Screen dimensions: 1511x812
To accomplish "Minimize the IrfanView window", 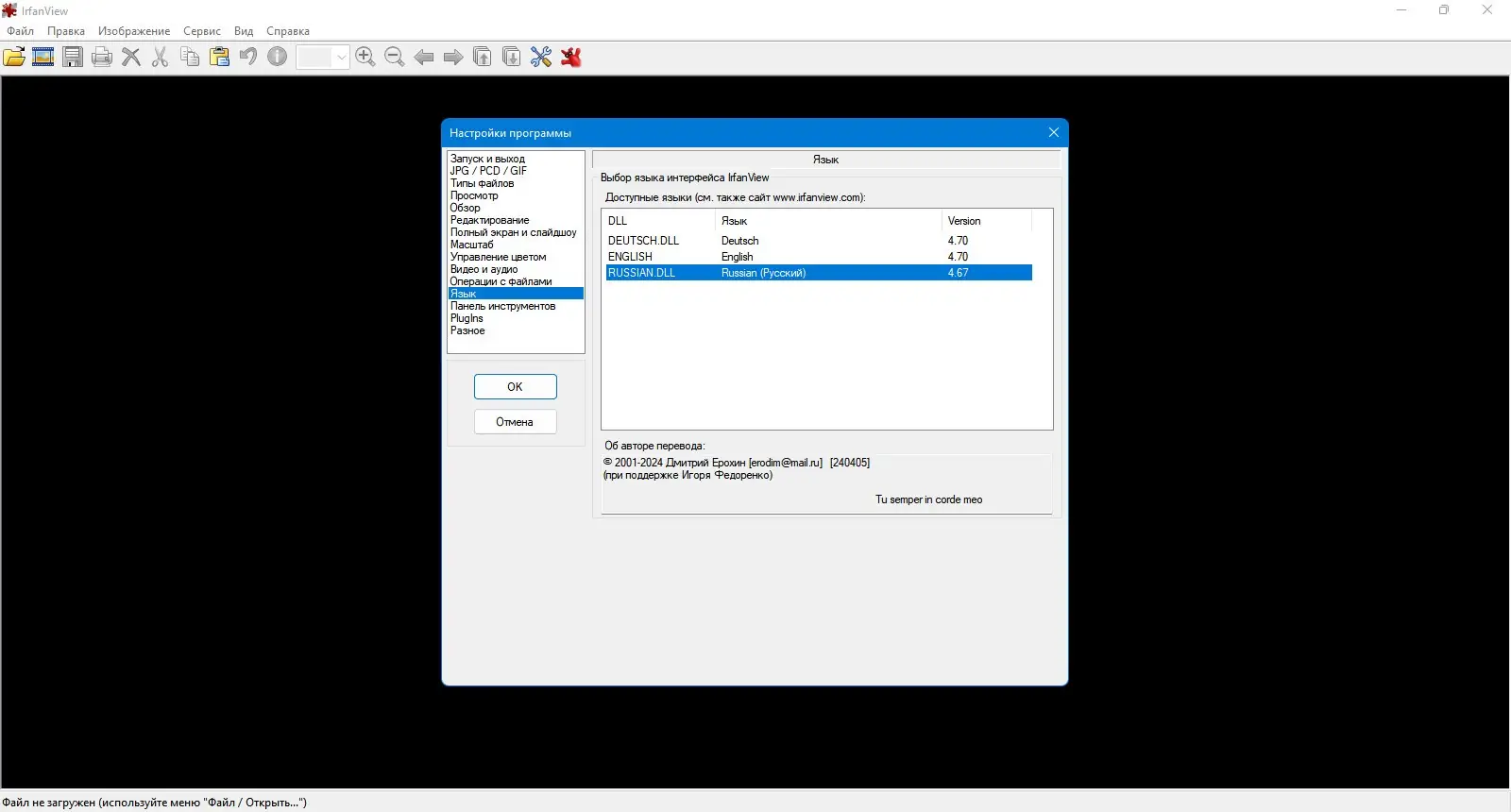I will [1401, 10].
